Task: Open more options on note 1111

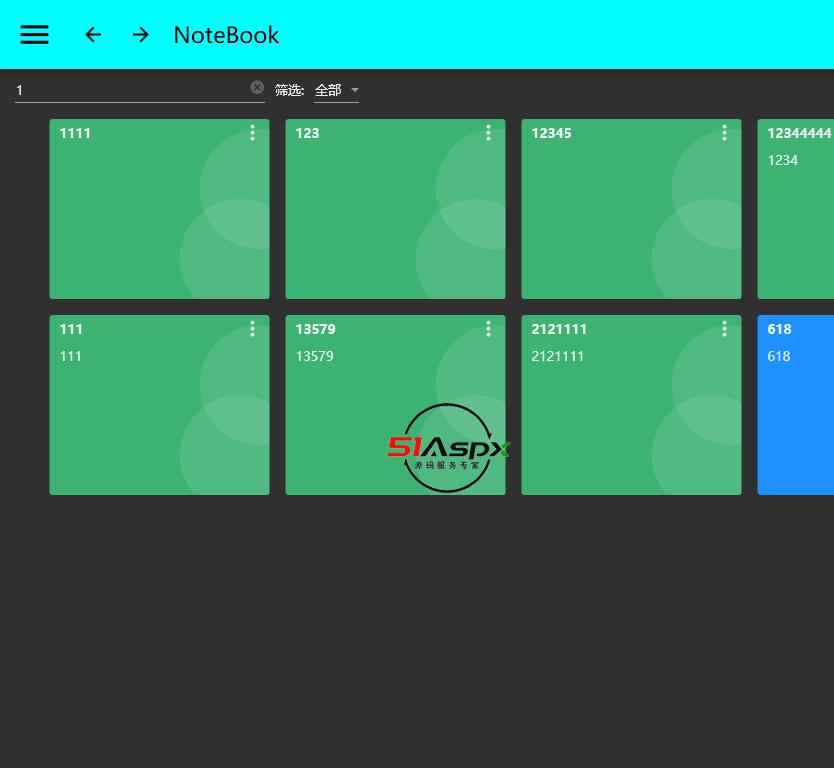Action: pyautogui.click(x=253, y=133)
